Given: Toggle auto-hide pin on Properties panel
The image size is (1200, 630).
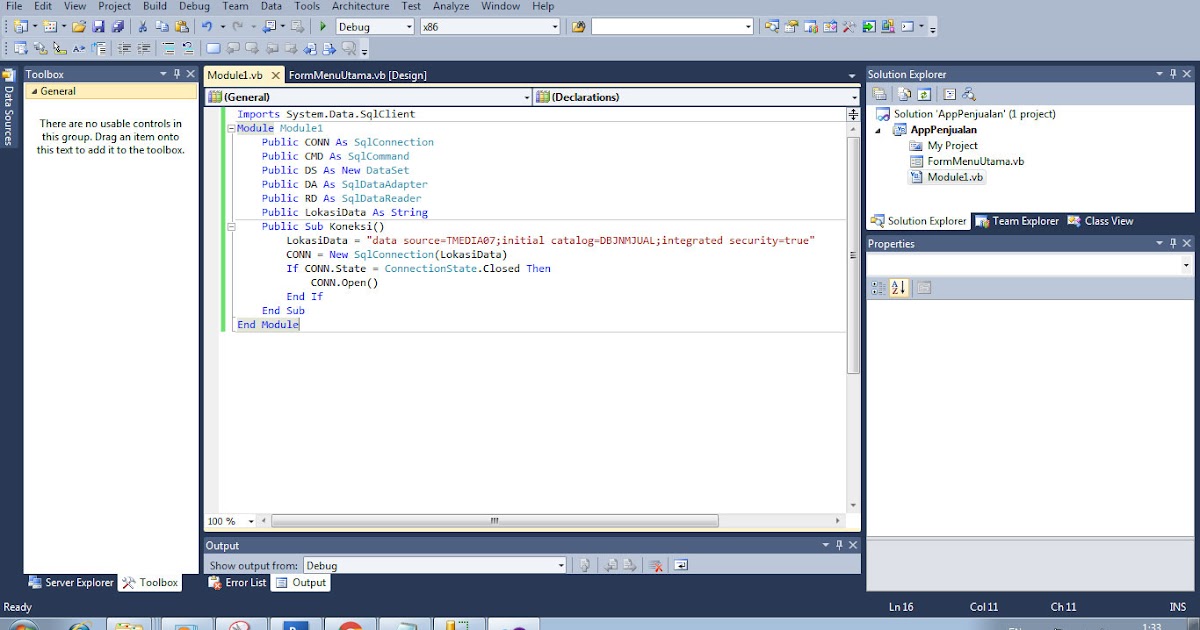Looking at the screenshot, I should click(x=1173, y=243).
